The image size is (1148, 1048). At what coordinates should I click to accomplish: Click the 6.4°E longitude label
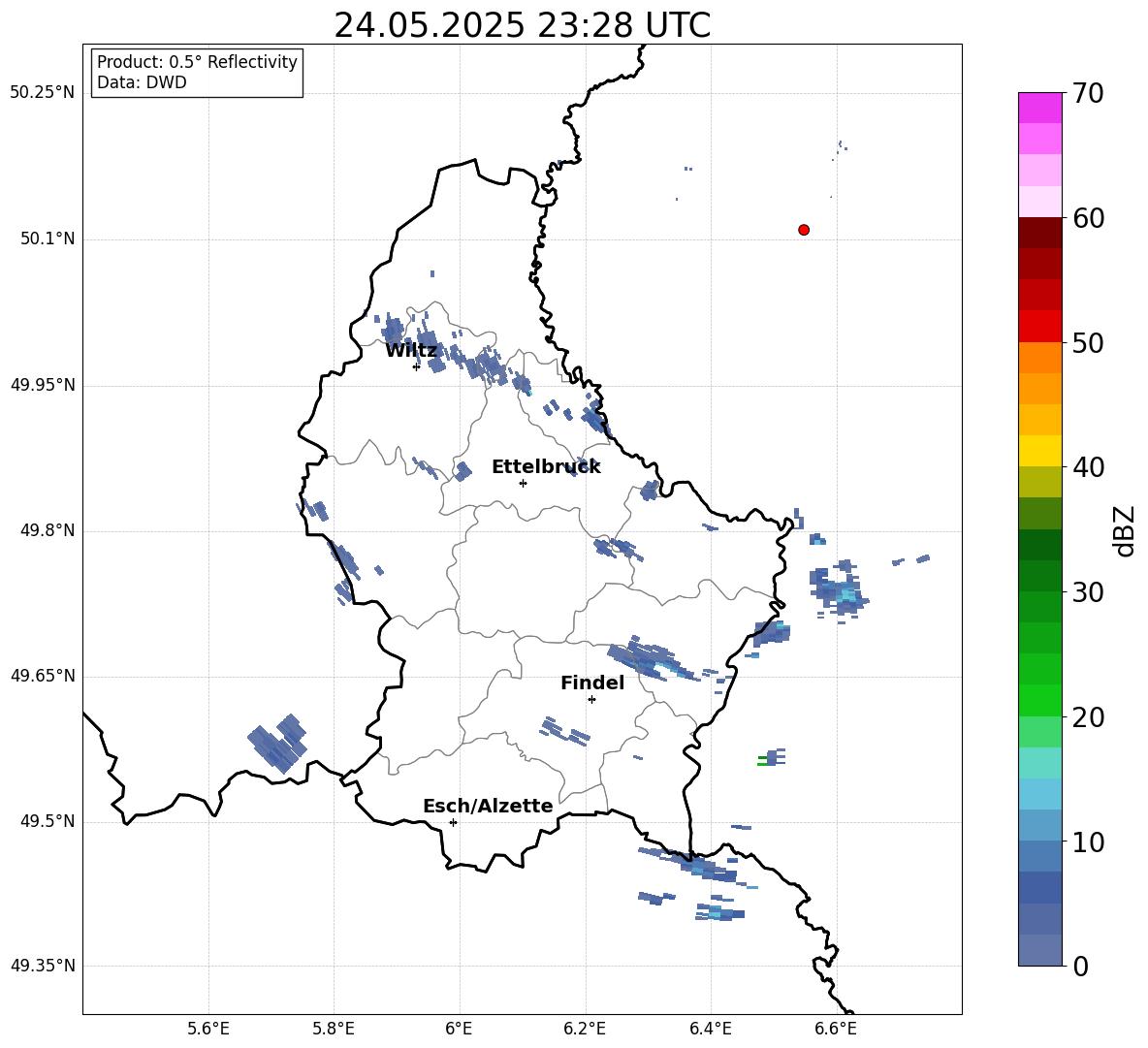pos(710,1029)
